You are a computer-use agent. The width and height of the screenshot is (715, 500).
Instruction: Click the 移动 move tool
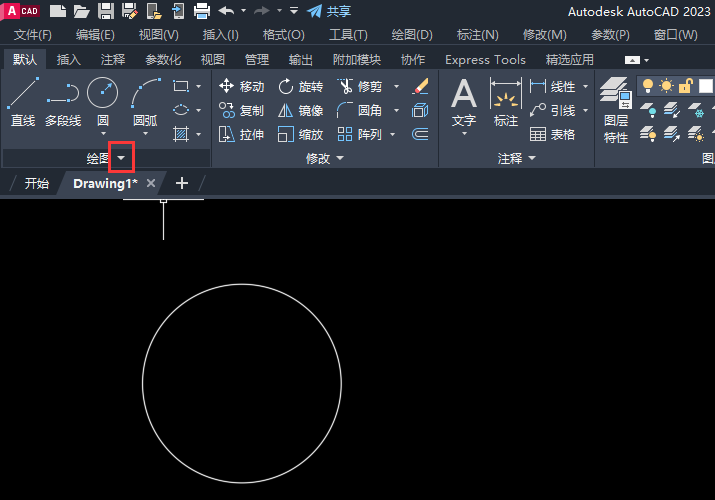coord(241,86)
